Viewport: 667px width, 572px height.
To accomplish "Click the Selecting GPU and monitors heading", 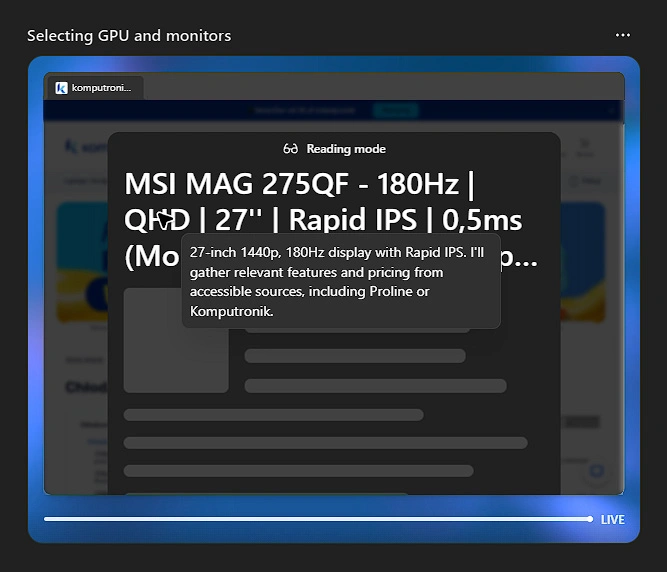I will [x=129, y=36].
